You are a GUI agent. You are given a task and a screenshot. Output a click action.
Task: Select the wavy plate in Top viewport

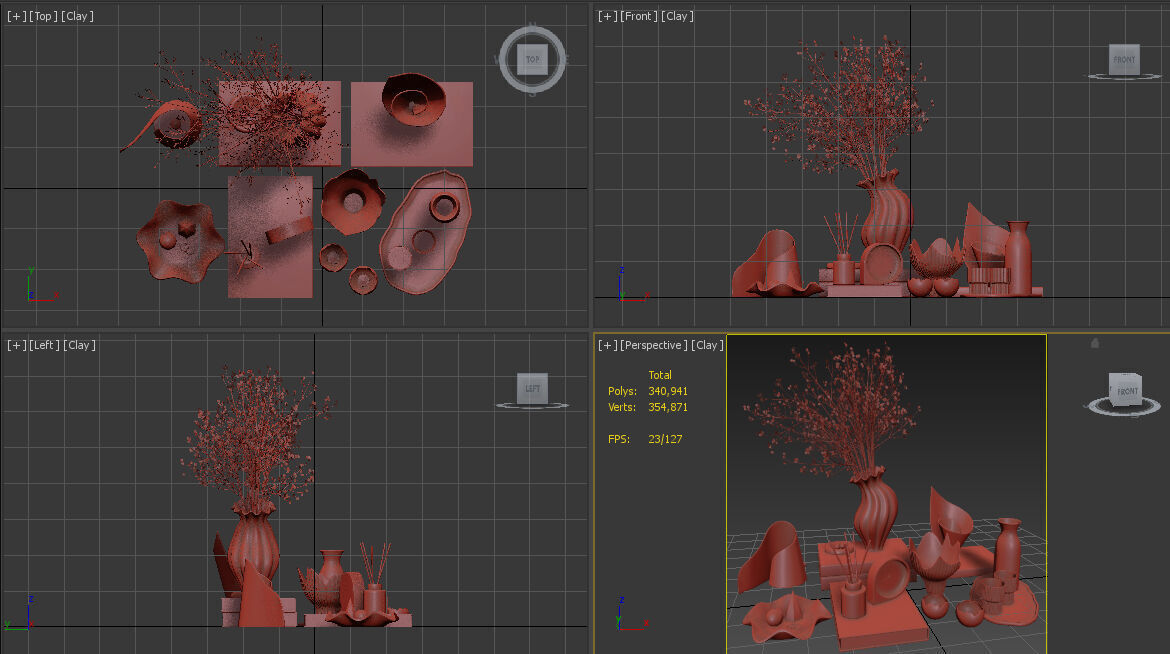click(x=180, y=240)
